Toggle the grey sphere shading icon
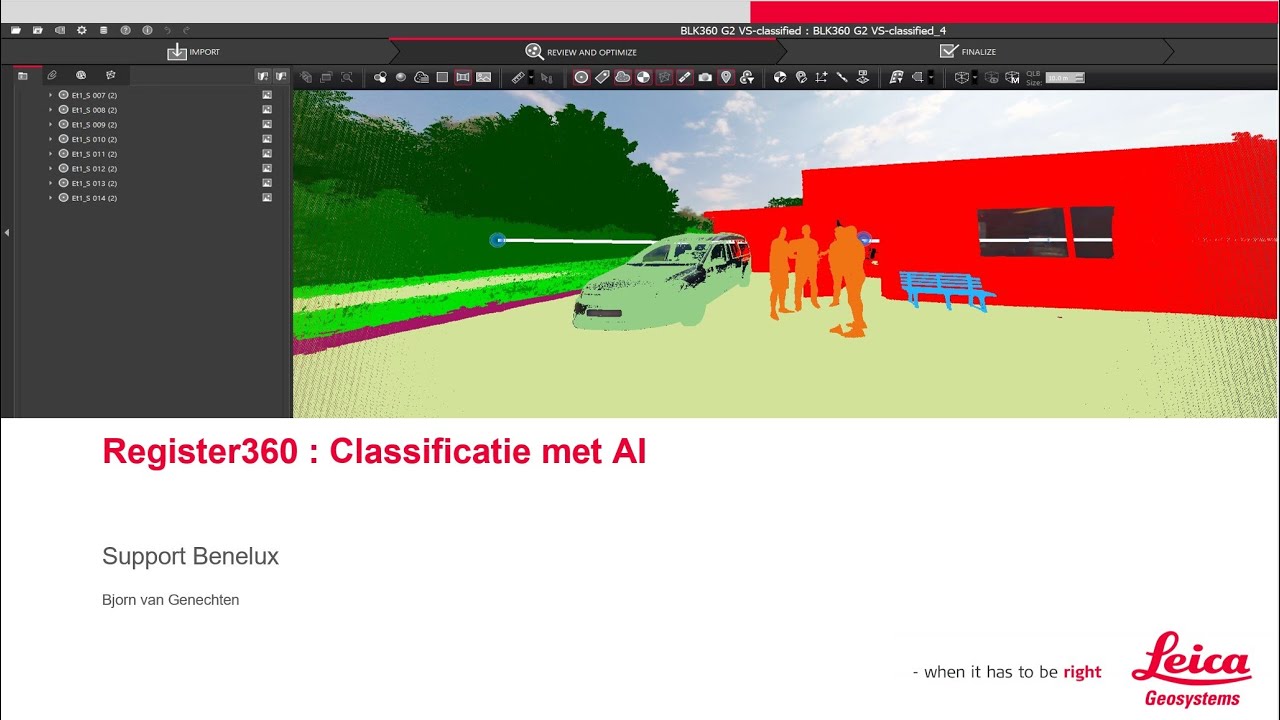Image resolution: width=1280 pixels, height=720 pixels. coord(401,77)
